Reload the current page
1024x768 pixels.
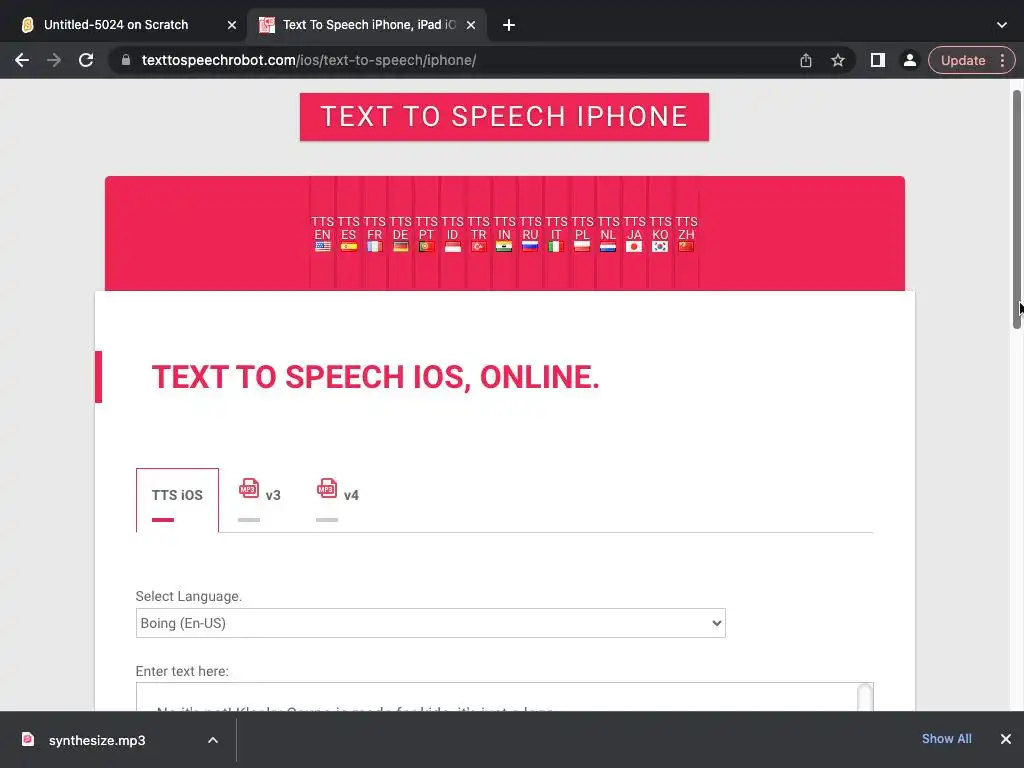(86, 60)
